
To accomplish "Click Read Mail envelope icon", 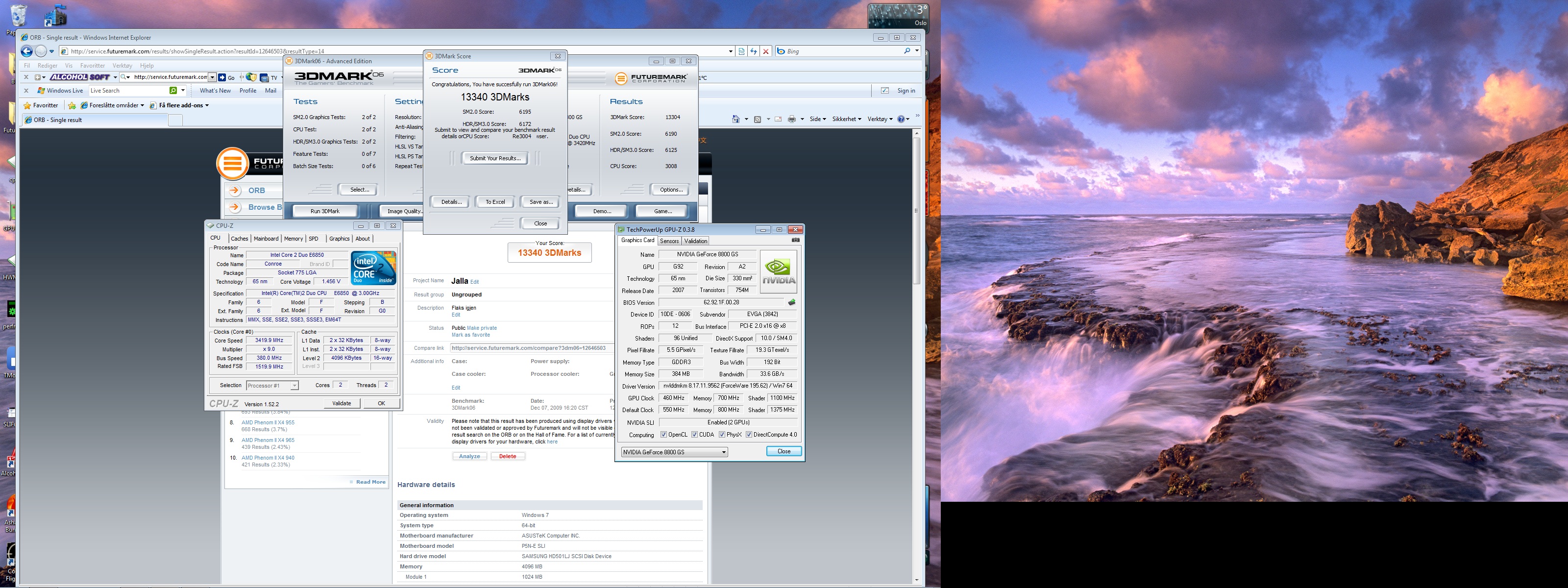I will (x=778, y=119).
